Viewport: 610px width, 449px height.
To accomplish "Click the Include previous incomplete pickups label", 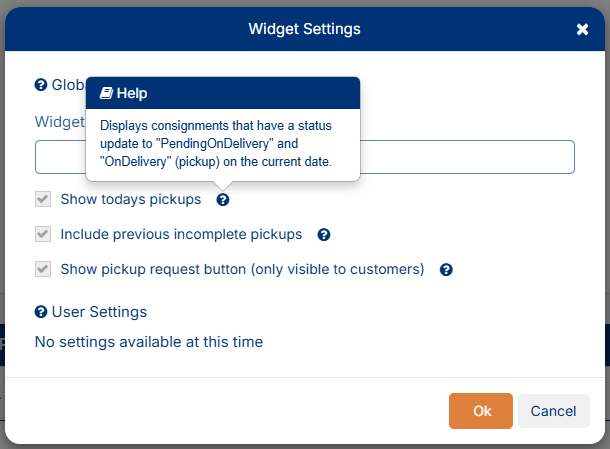I will pyautogui.click(x=181, y=235).
